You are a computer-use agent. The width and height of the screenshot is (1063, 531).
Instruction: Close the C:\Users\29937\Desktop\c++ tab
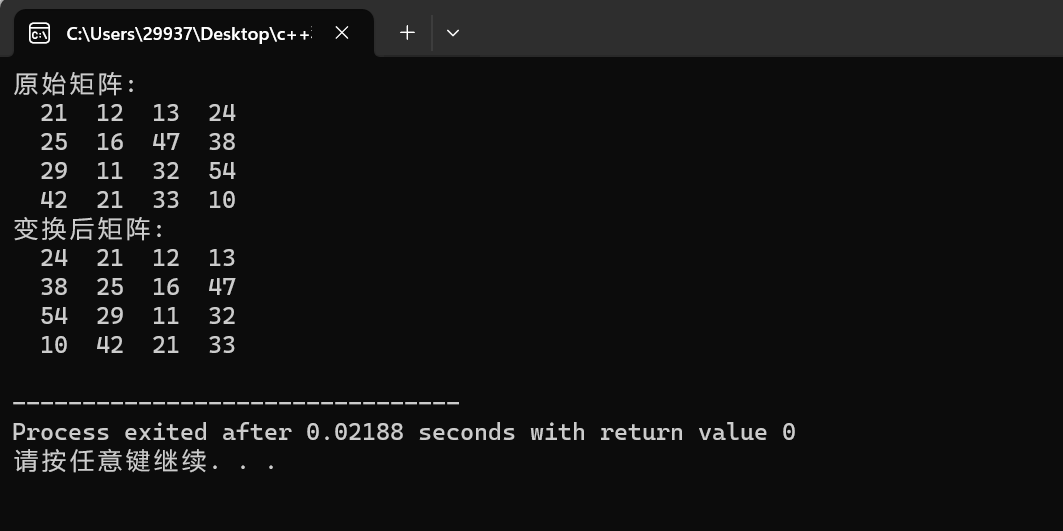pyautogui.click(x=342, y=33)
